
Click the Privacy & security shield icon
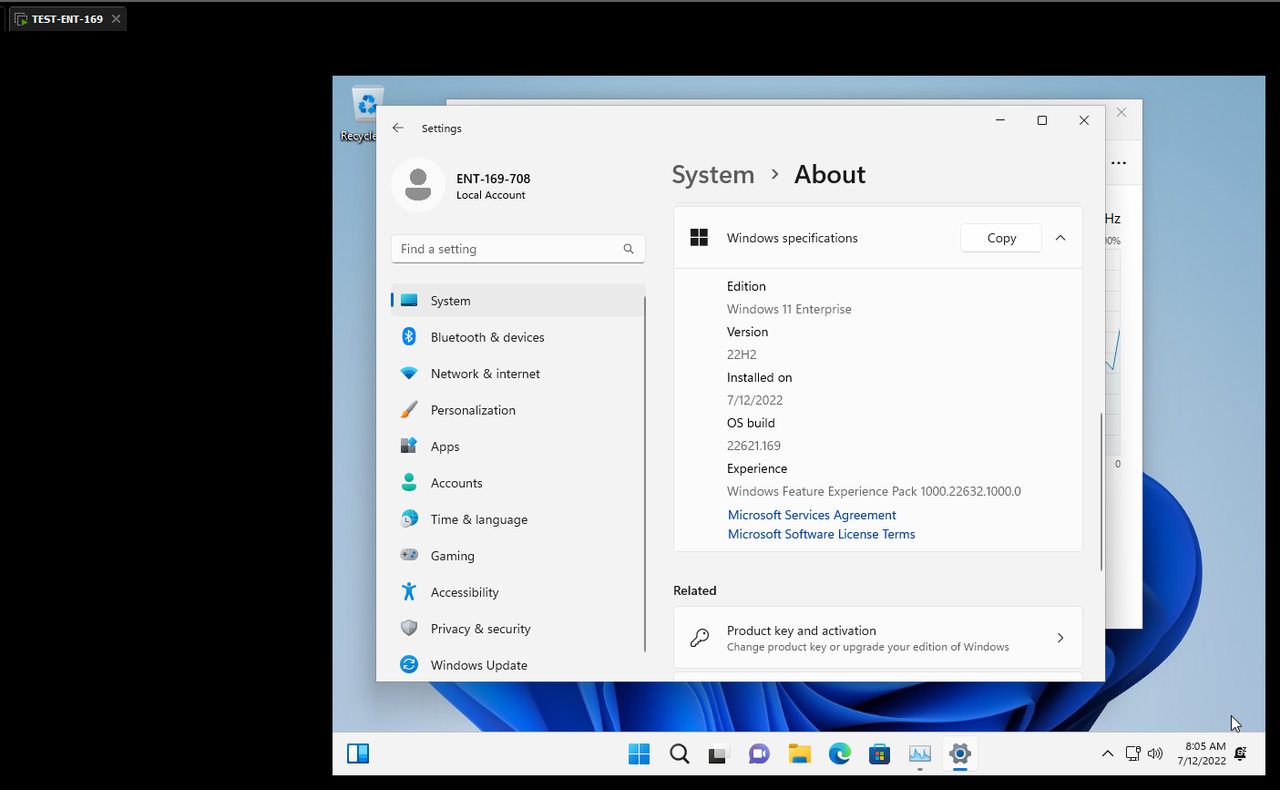[409, 628]
